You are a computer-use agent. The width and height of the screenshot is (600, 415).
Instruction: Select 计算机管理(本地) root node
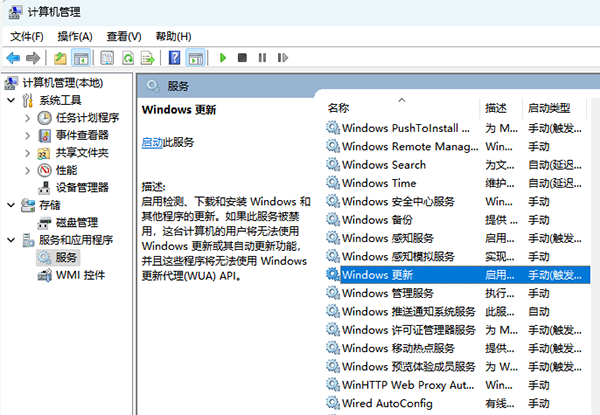tap(63, 83)
